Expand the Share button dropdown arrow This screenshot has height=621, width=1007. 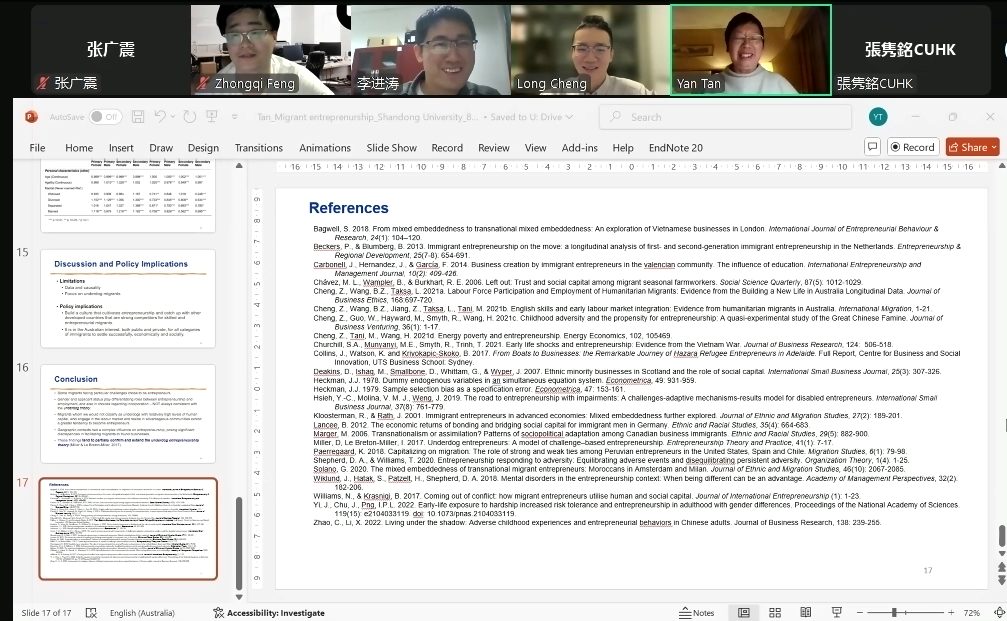(993, 147)
